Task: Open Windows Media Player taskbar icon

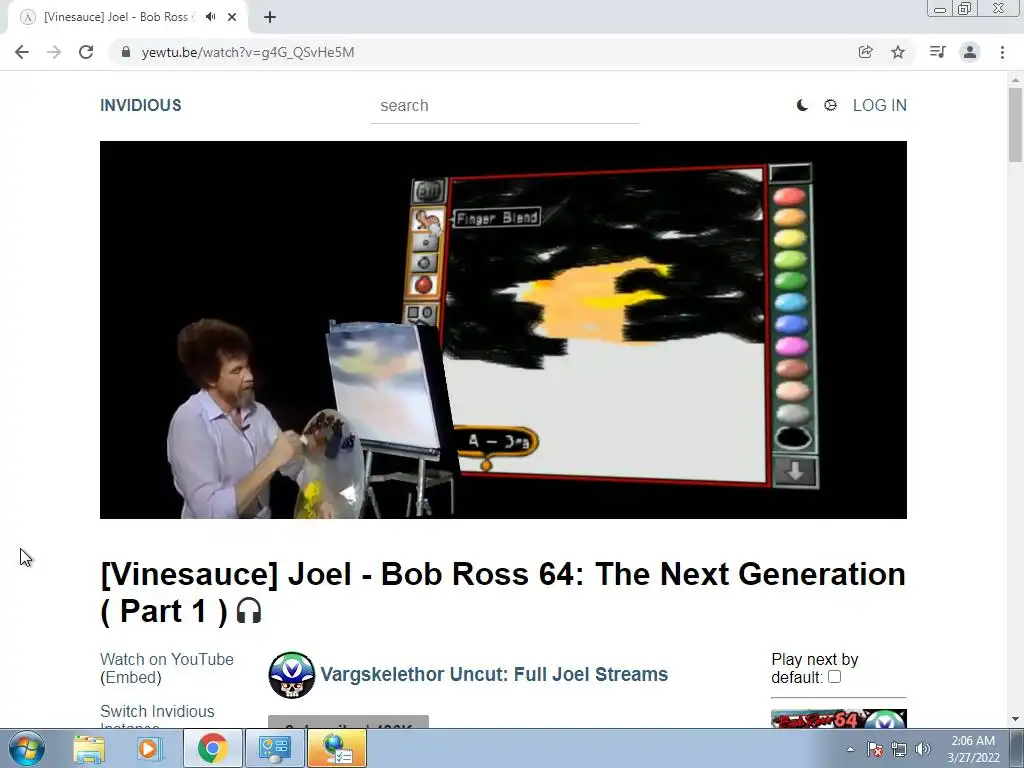Action: 150,748
